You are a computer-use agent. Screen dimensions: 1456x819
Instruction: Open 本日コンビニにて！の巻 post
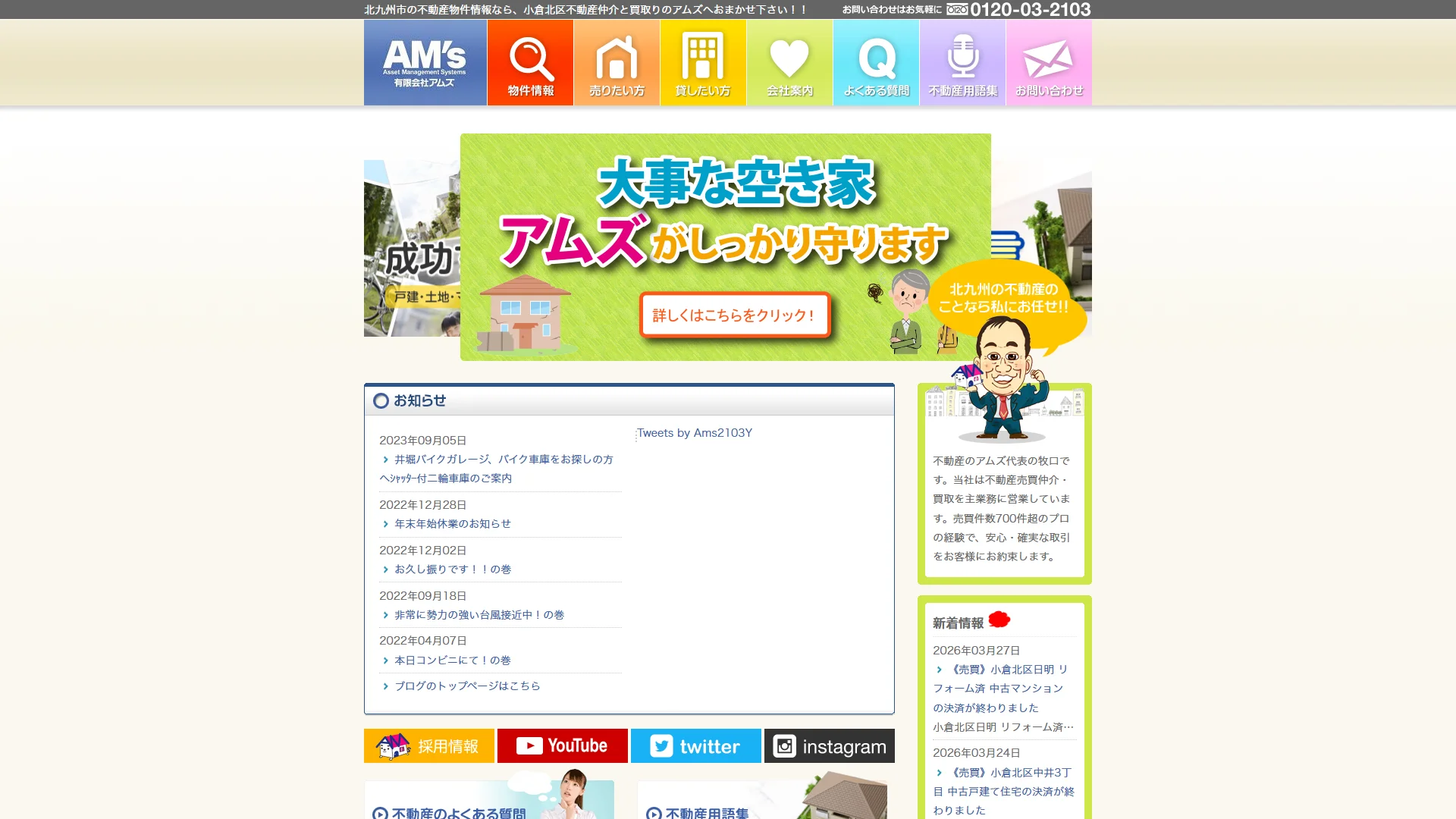click(452, 661)
